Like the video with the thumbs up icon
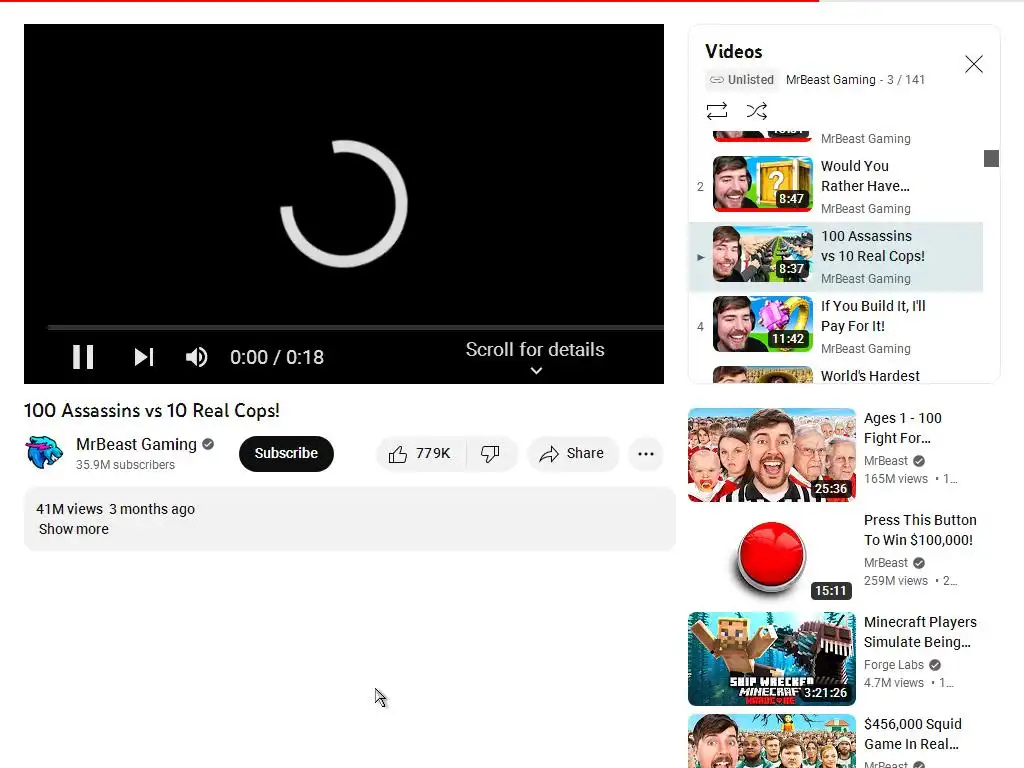The width and height of the screenshot is (1024, 768). [398, 454]
